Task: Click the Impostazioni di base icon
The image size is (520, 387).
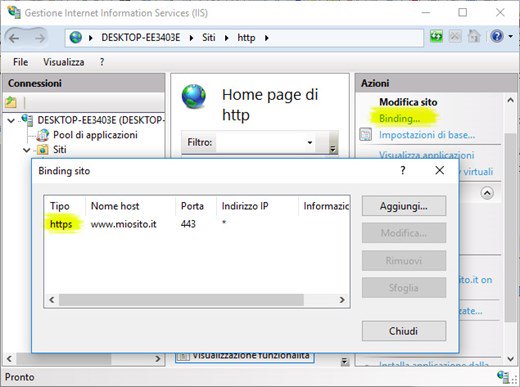Action: pyautogui.click(x=366, y=135)
